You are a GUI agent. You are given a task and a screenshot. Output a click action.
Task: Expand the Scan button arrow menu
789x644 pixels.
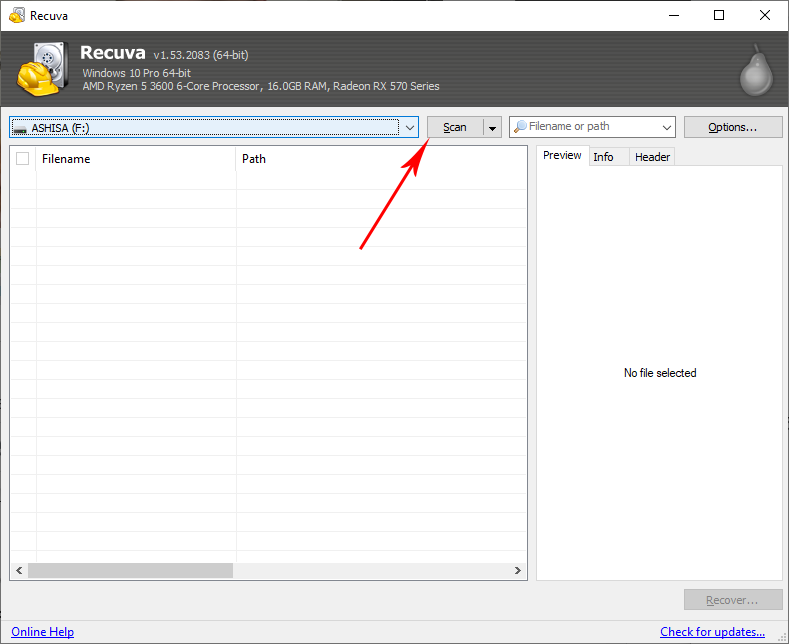pyautogui.click(x=492, y=127)
